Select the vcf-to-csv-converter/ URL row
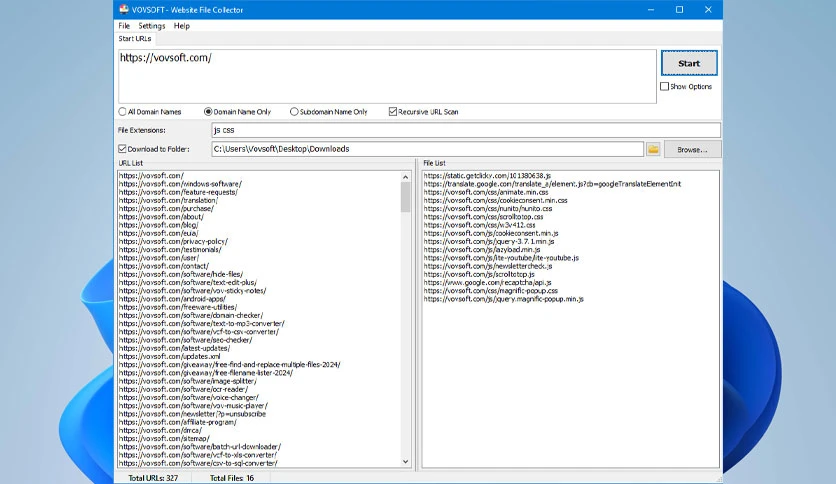This screenshot has height=484, width=836. coord(199,332)
